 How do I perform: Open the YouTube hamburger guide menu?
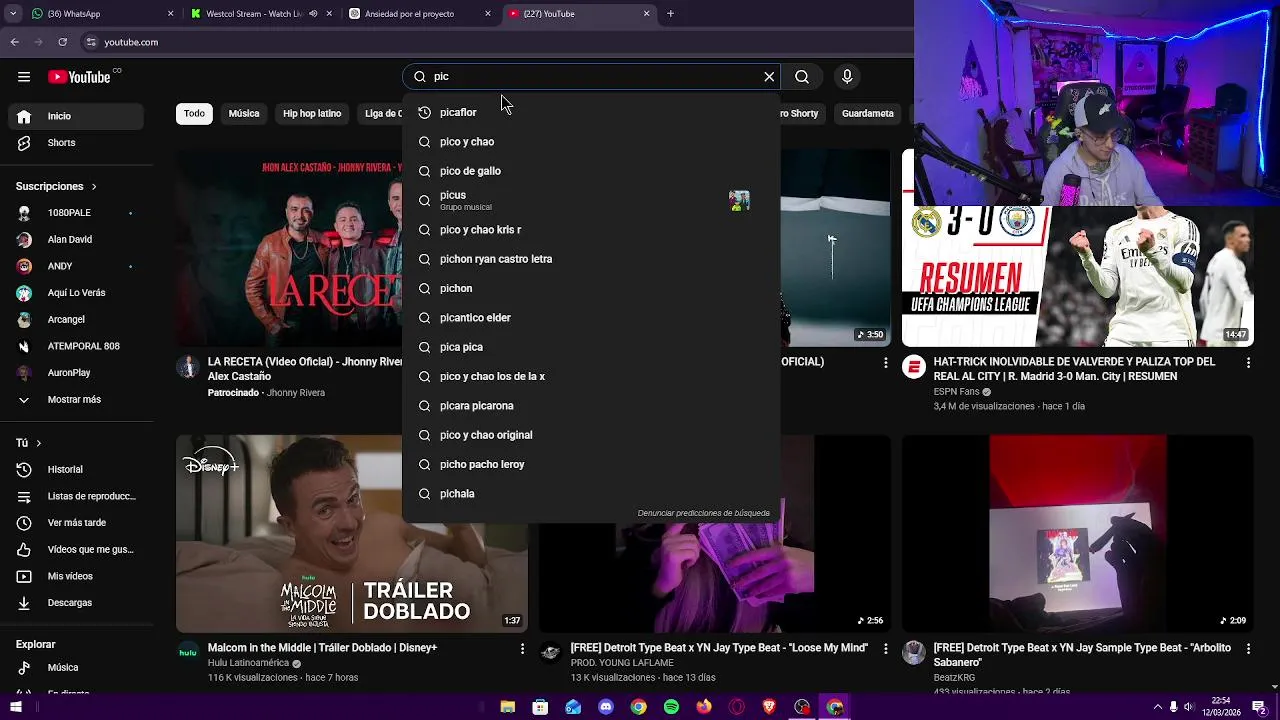click(24, 77)
